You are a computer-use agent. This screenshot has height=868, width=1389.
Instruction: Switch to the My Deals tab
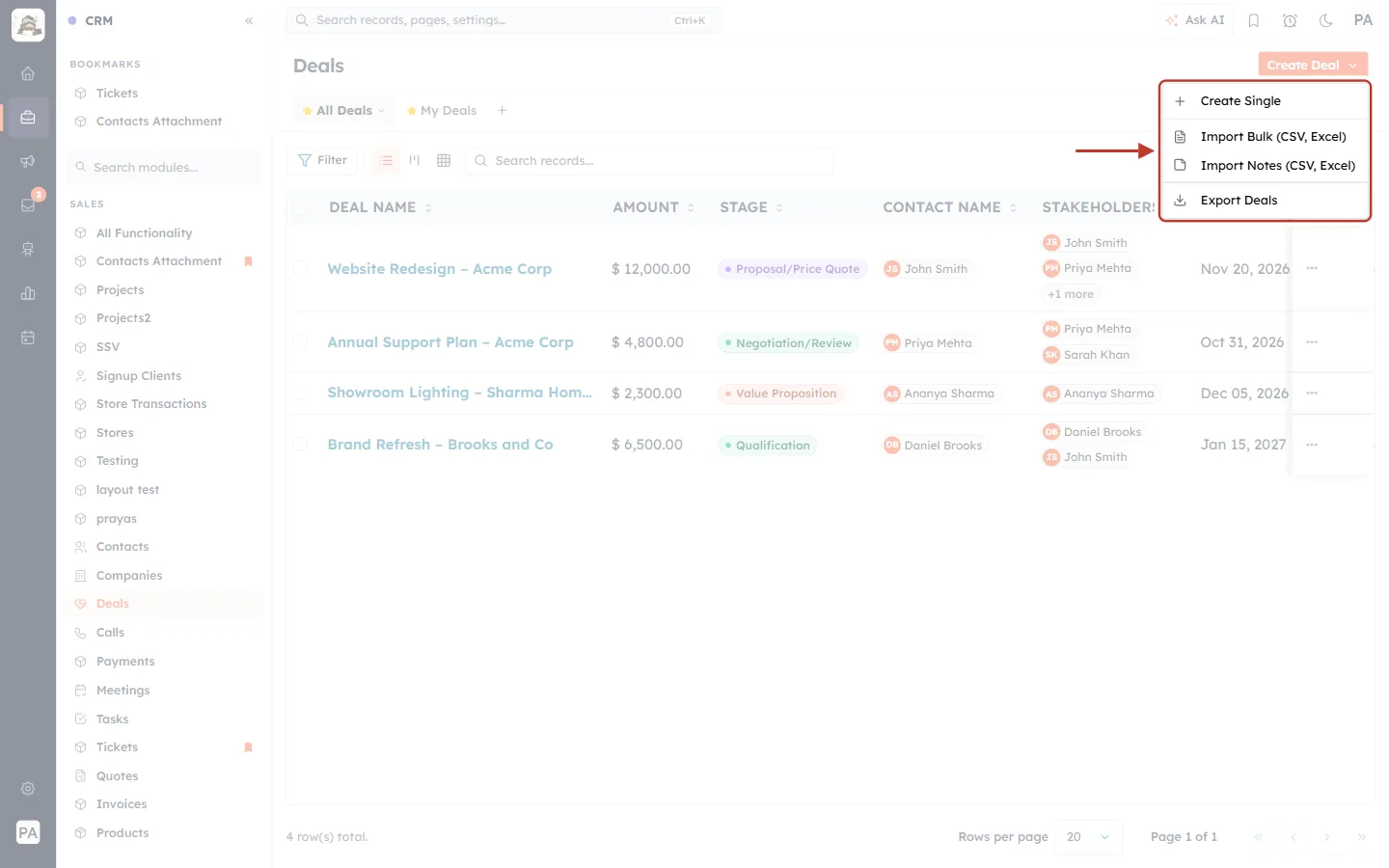click(442, 111)
